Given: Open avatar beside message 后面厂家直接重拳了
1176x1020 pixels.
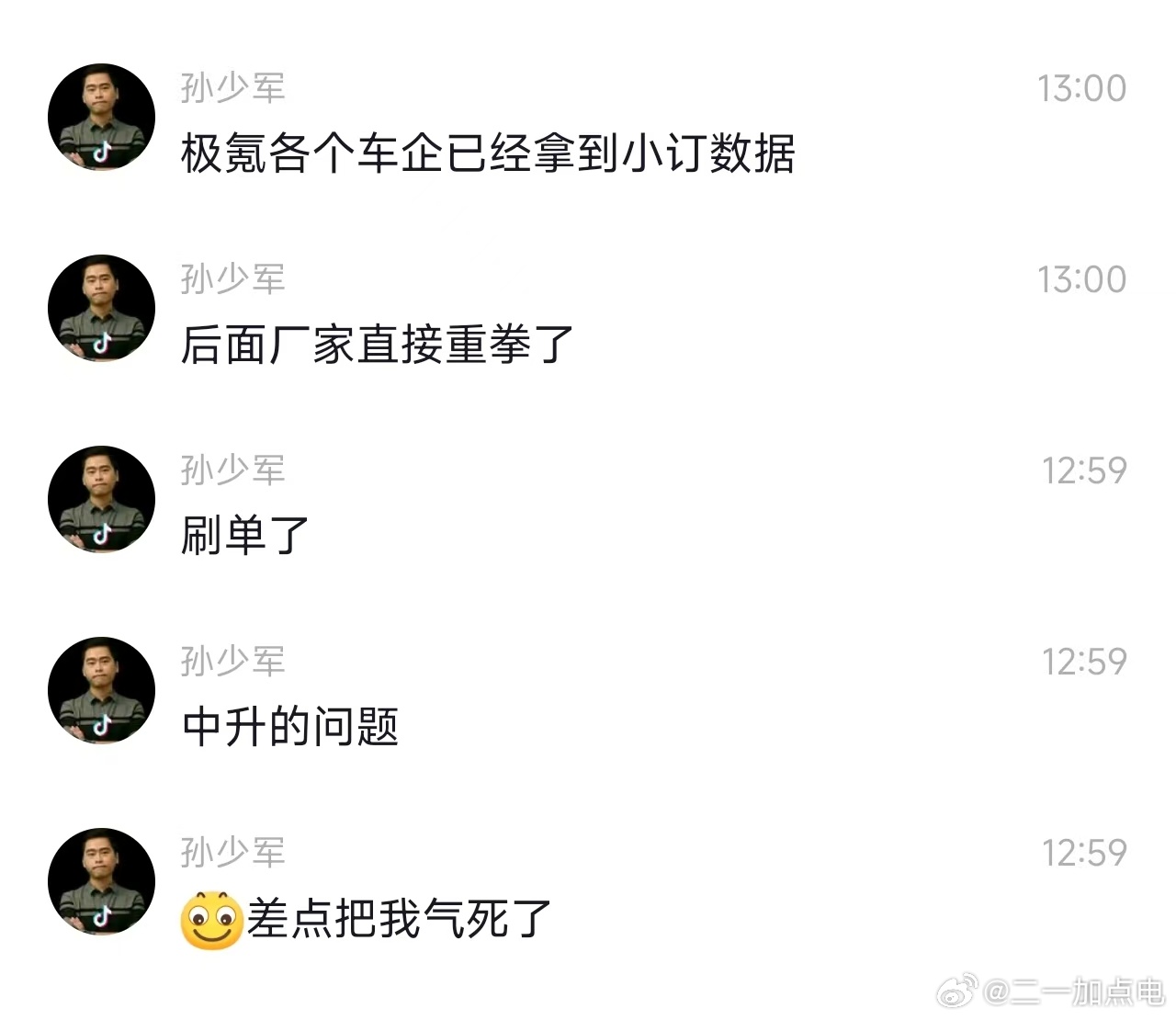Looking at the screenshot, I should click(101, 308).
